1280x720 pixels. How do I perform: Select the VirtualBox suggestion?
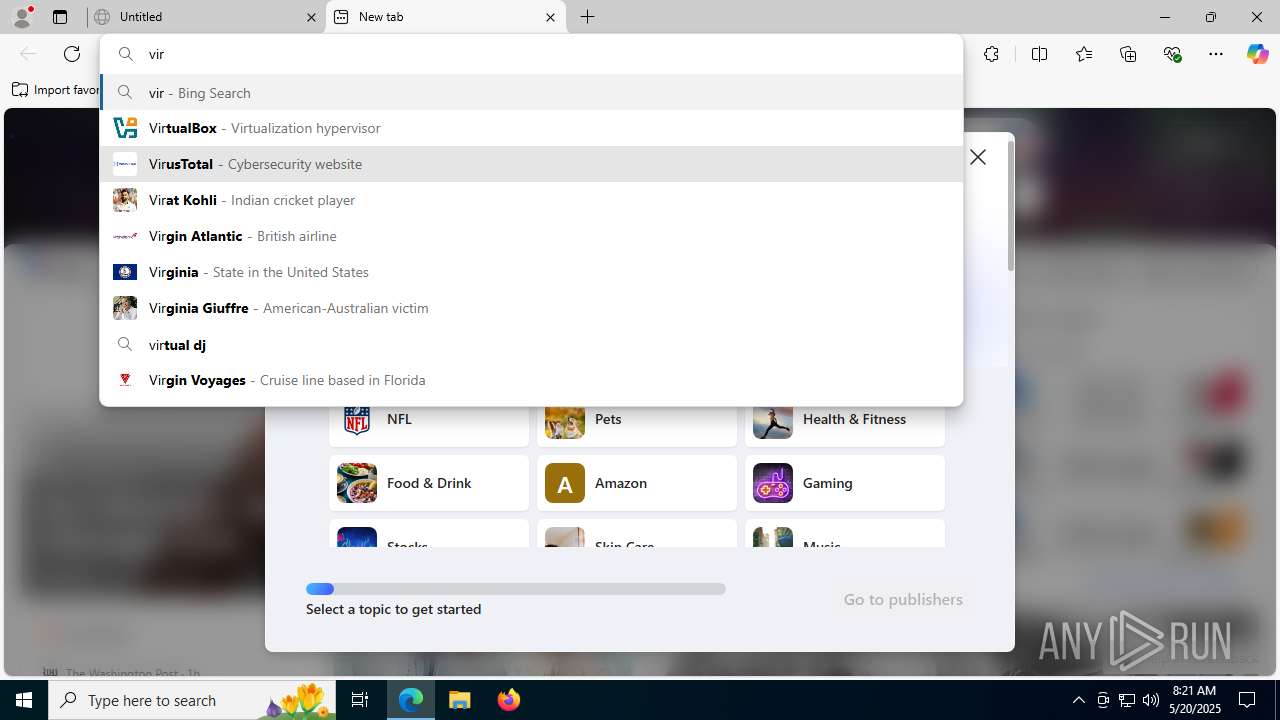(531, 128)
